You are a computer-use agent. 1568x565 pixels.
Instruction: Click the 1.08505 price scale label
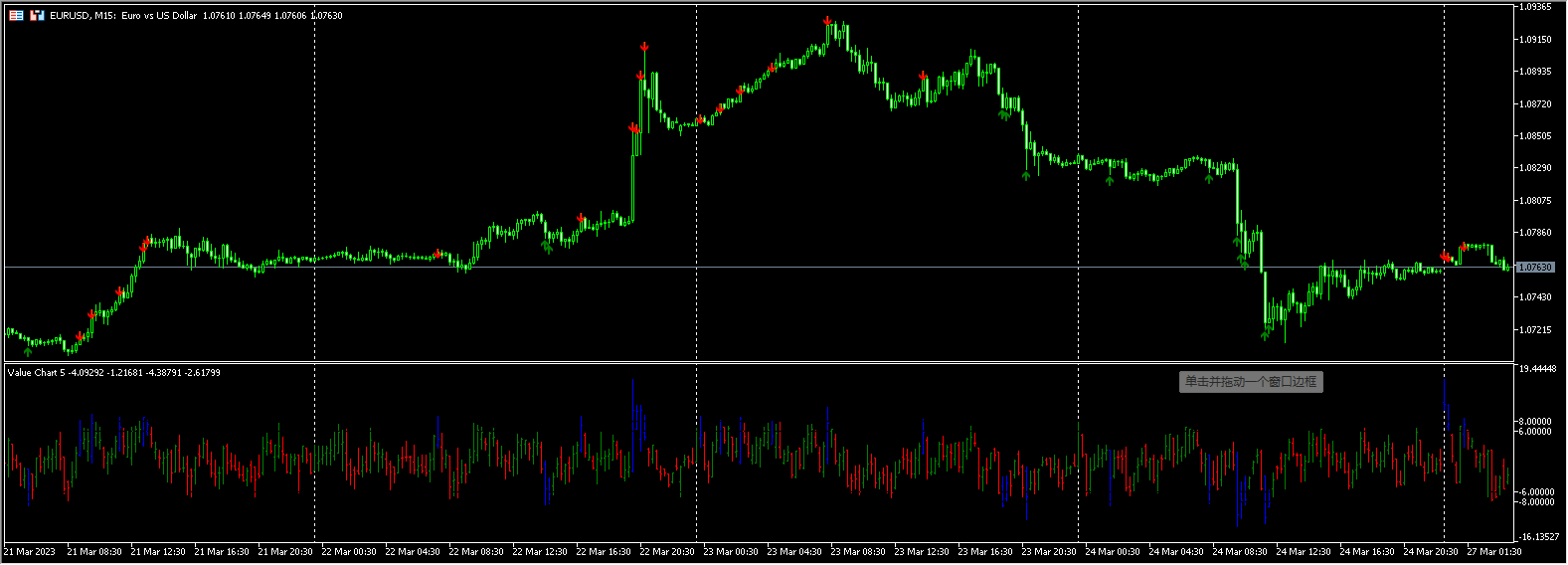[1535, 136]
